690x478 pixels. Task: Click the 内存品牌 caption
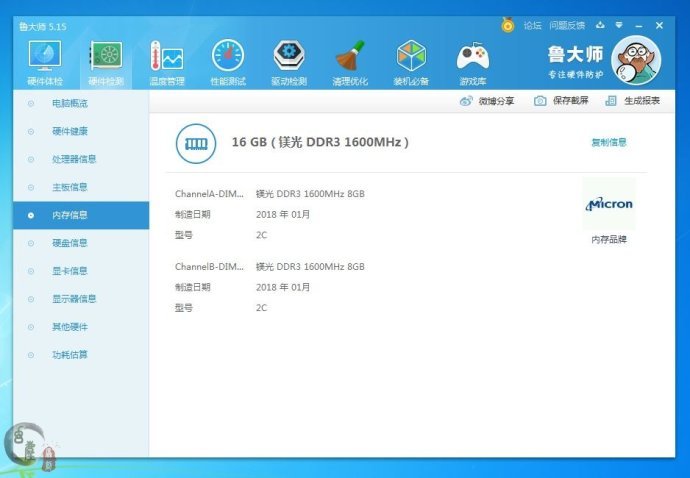(x=609, y=239)
